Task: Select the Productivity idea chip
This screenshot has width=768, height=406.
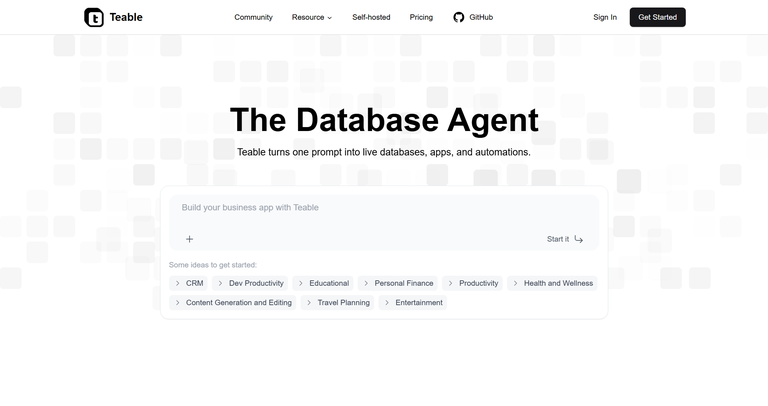Action: [x=472, y=283]
